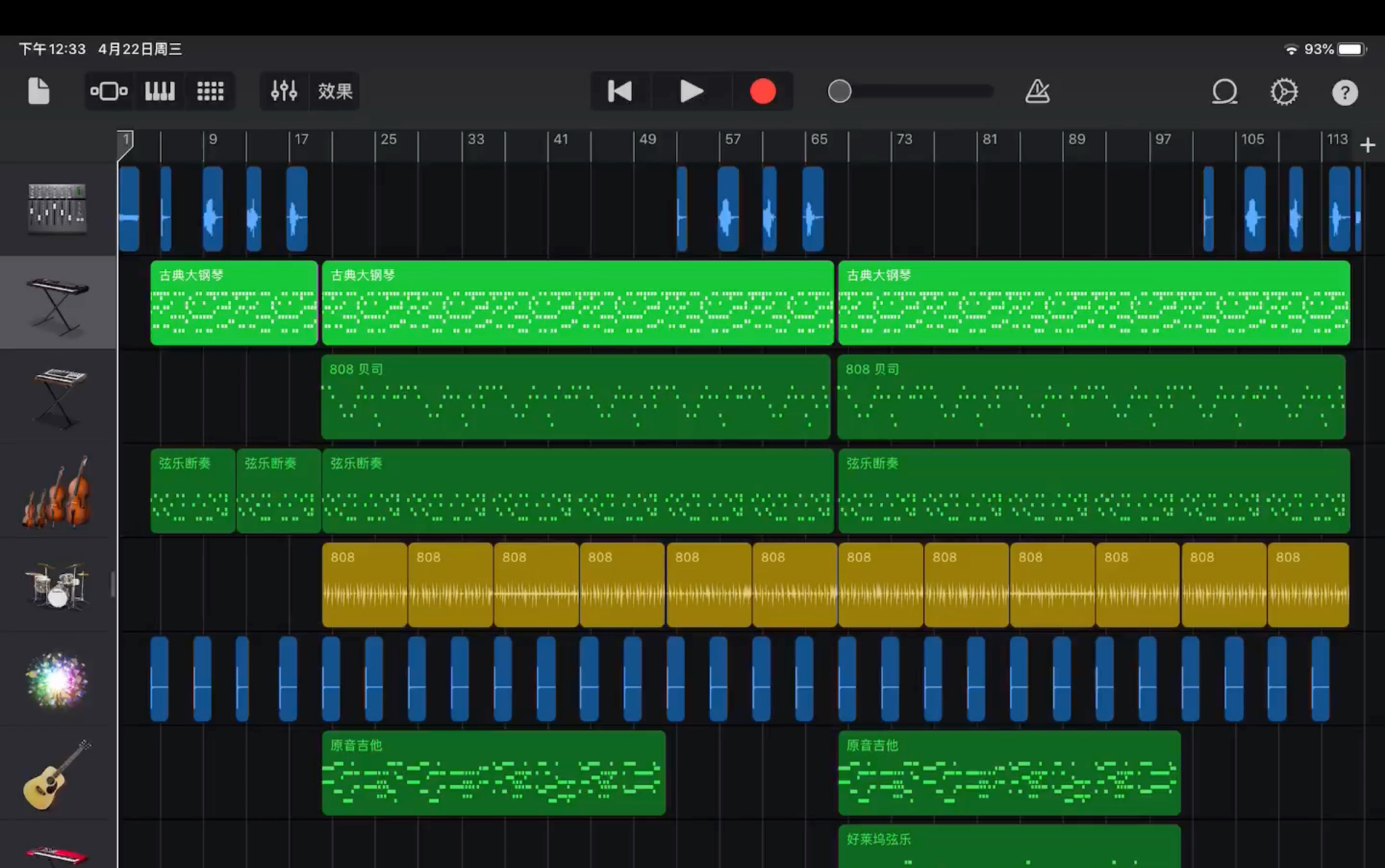Select the audio recorder mixer track header
This screenshot has width=1385, height=868.
click(58, 209)
